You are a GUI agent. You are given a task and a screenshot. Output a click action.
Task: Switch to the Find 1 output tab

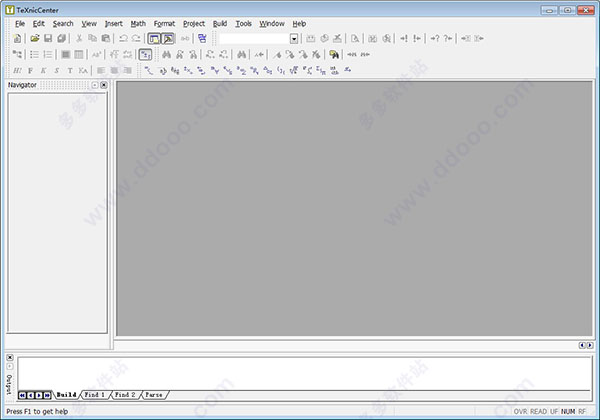95,395
